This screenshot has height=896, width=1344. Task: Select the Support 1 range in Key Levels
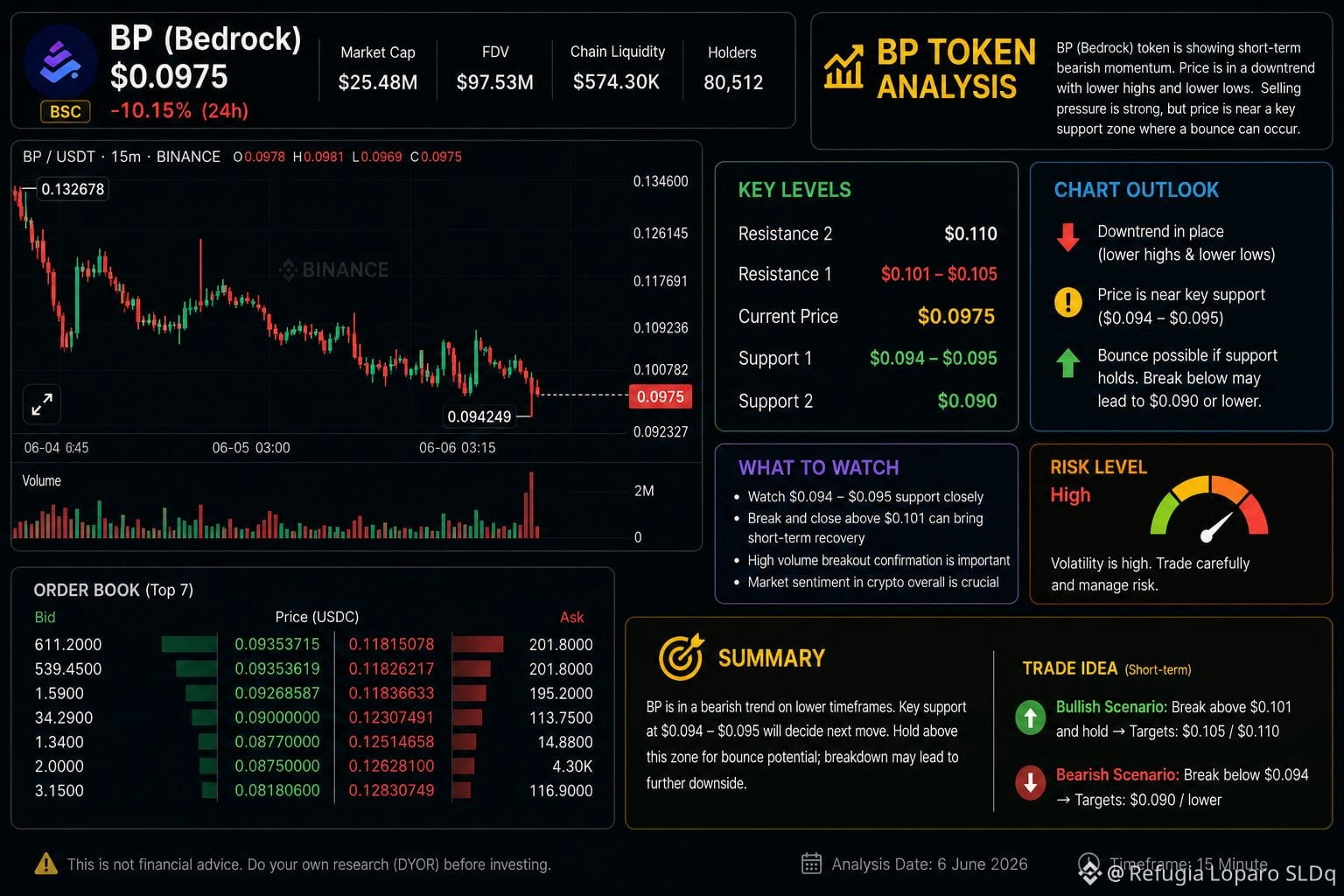click(x=934, y=358)
